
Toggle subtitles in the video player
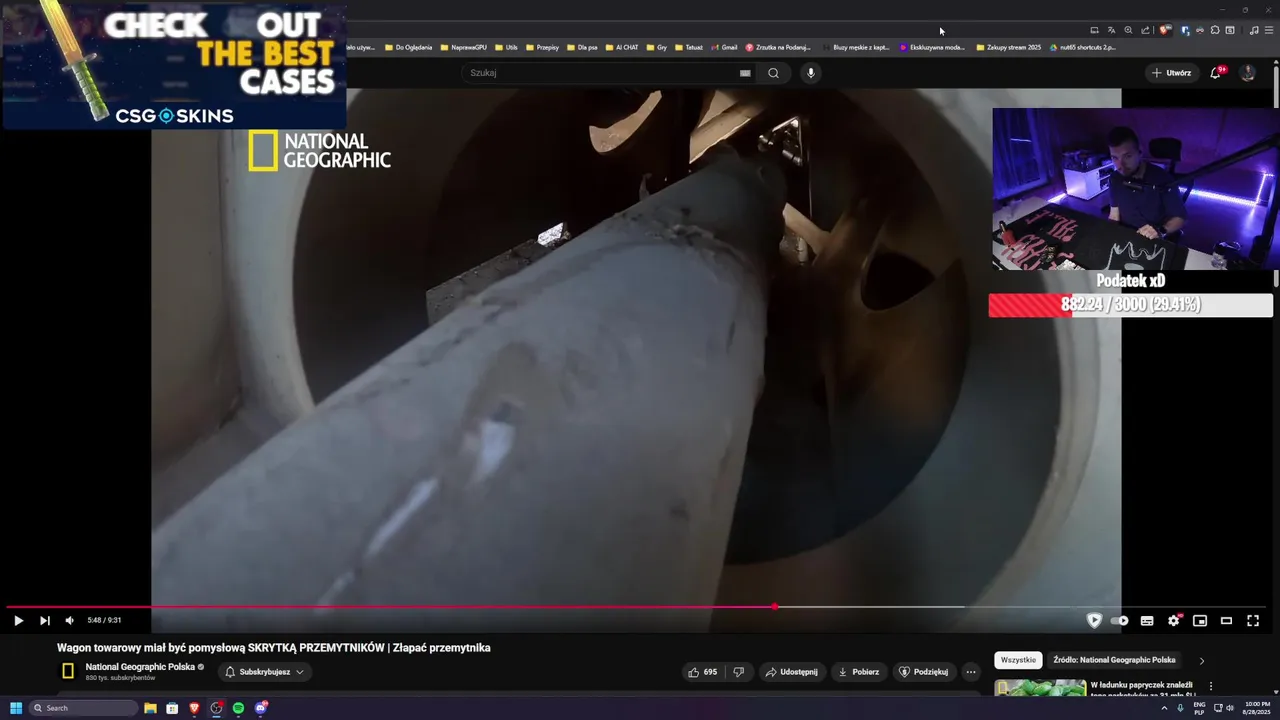tap(1147, 621)
